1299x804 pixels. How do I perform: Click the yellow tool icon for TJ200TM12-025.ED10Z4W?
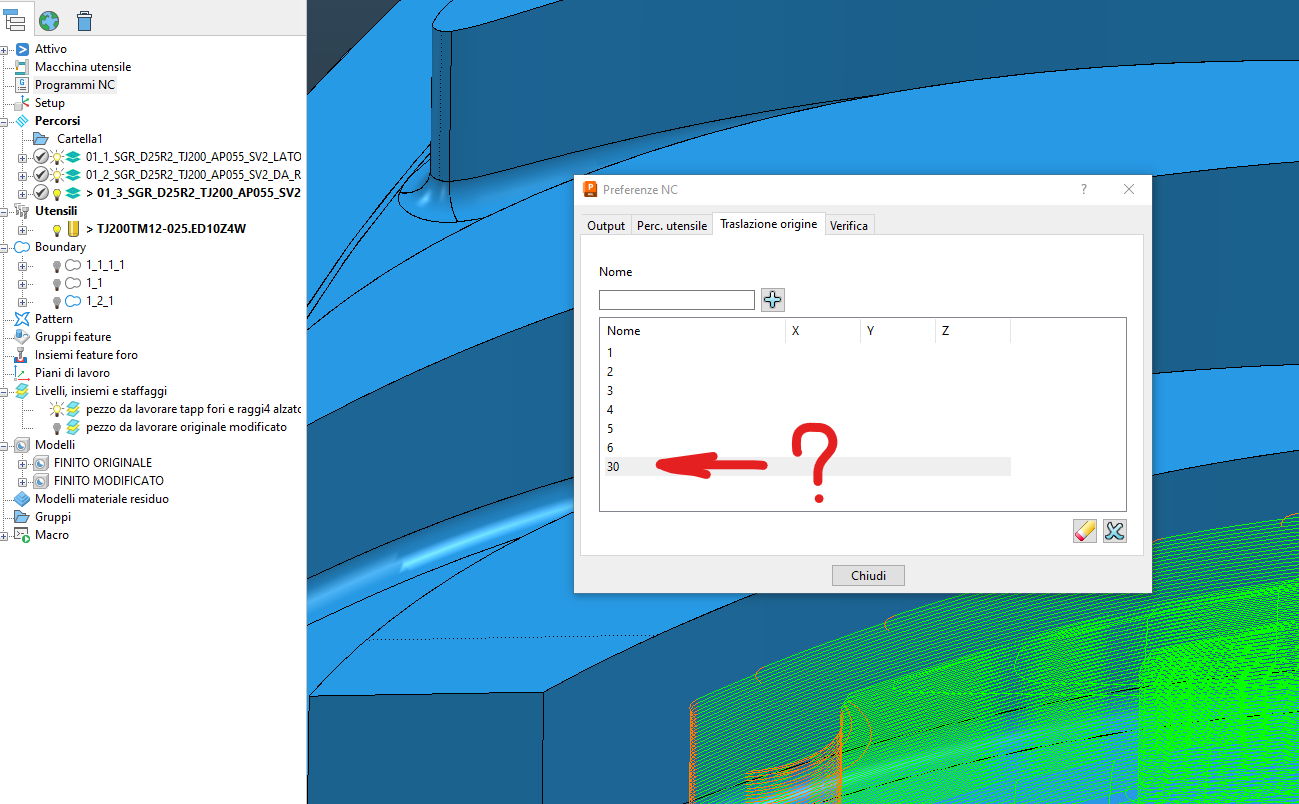point(73,229)
